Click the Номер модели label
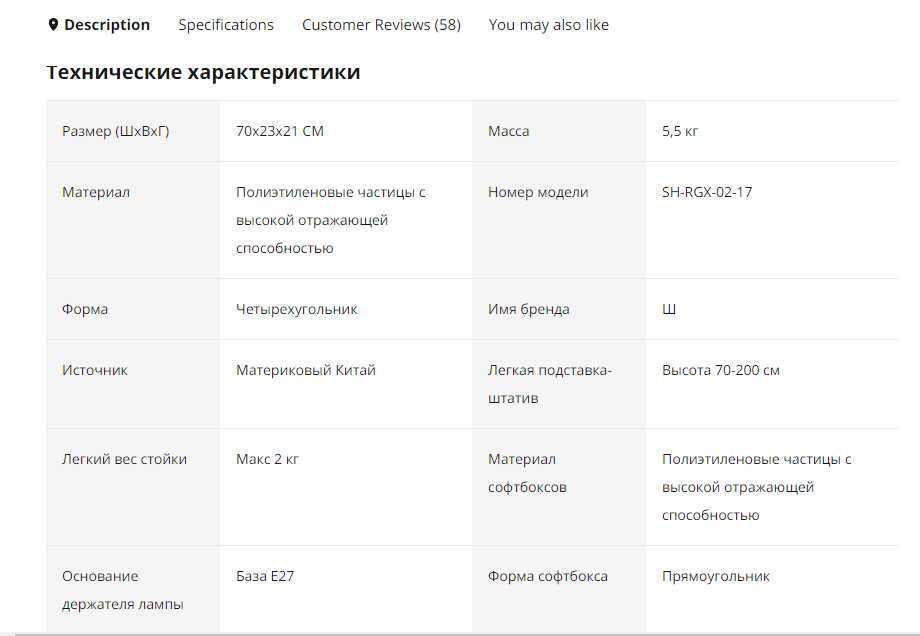 538,192
